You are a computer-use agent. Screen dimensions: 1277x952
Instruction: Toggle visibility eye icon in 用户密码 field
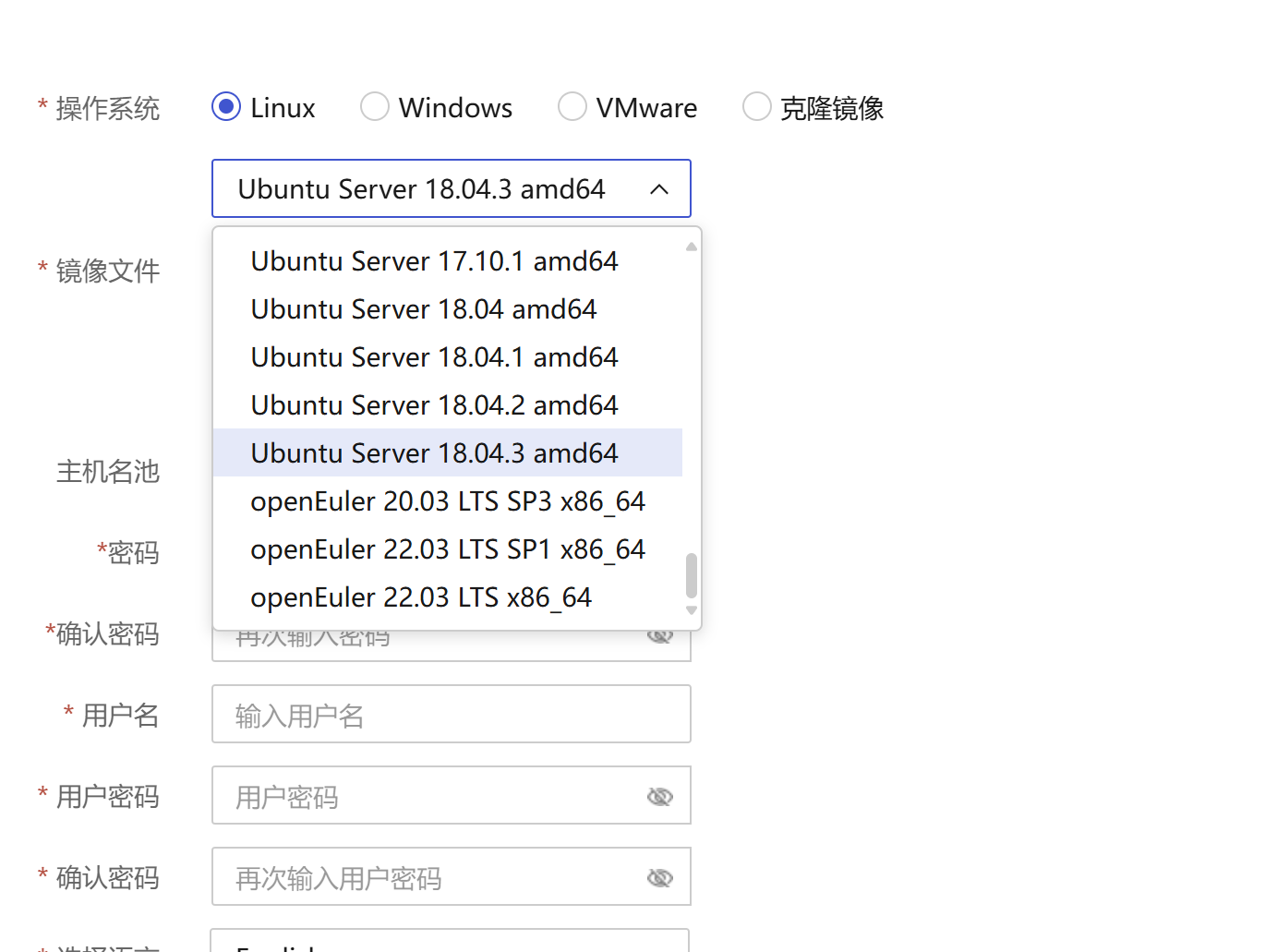660,796
